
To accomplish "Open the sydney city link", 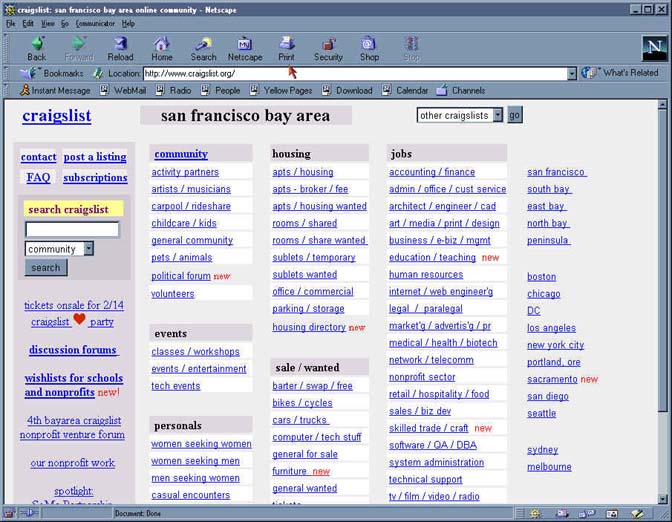I will [543, 450].
